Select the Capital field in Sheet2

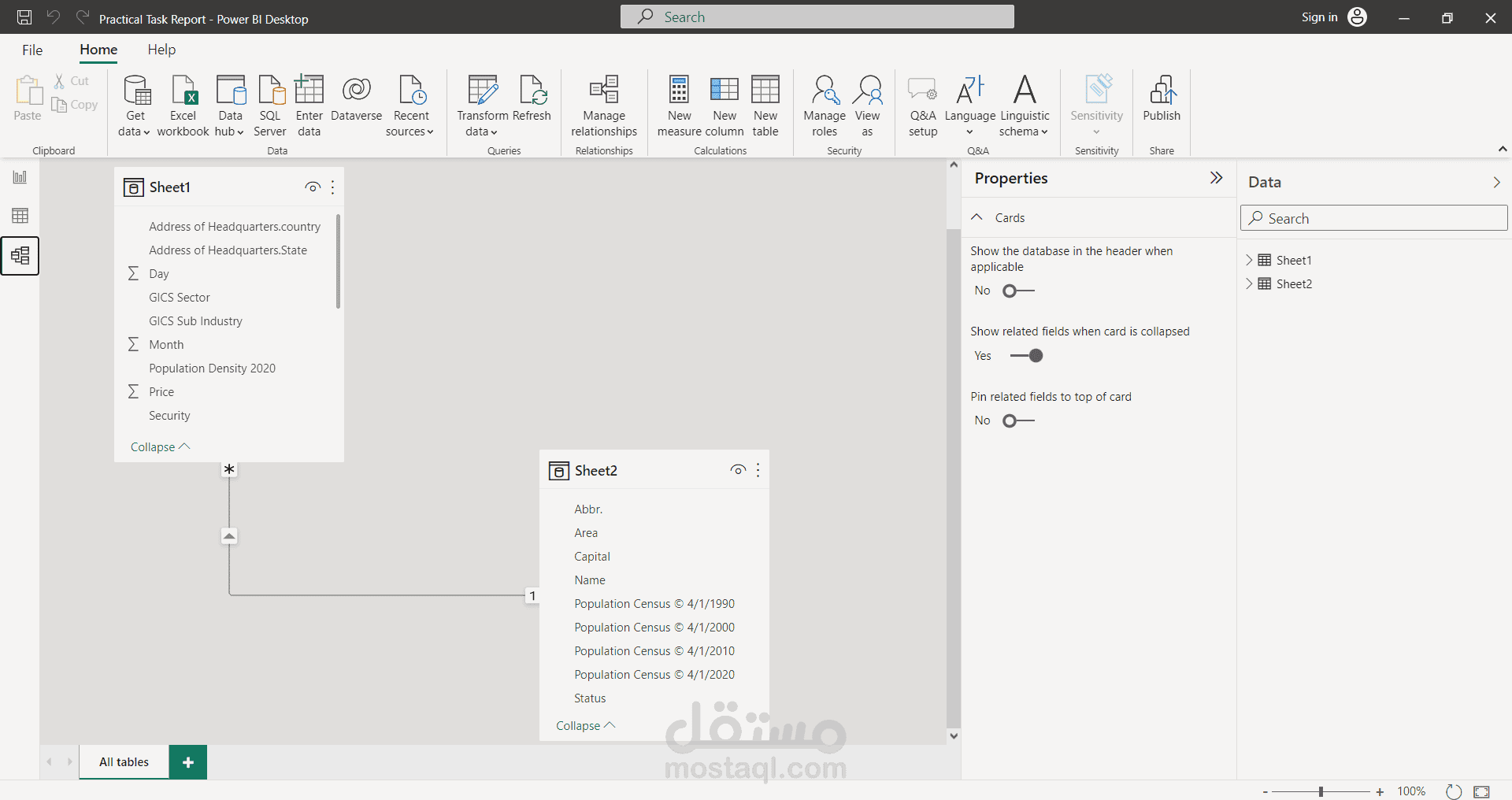tap(592, 557)
